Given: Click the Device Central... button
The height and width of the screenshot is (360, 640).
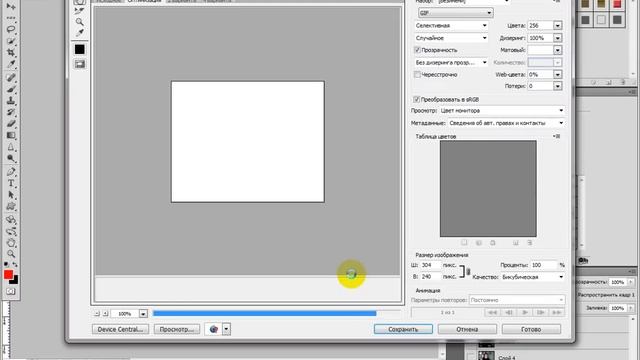Looking at the screenshot, I should click(x=120, y=329).
